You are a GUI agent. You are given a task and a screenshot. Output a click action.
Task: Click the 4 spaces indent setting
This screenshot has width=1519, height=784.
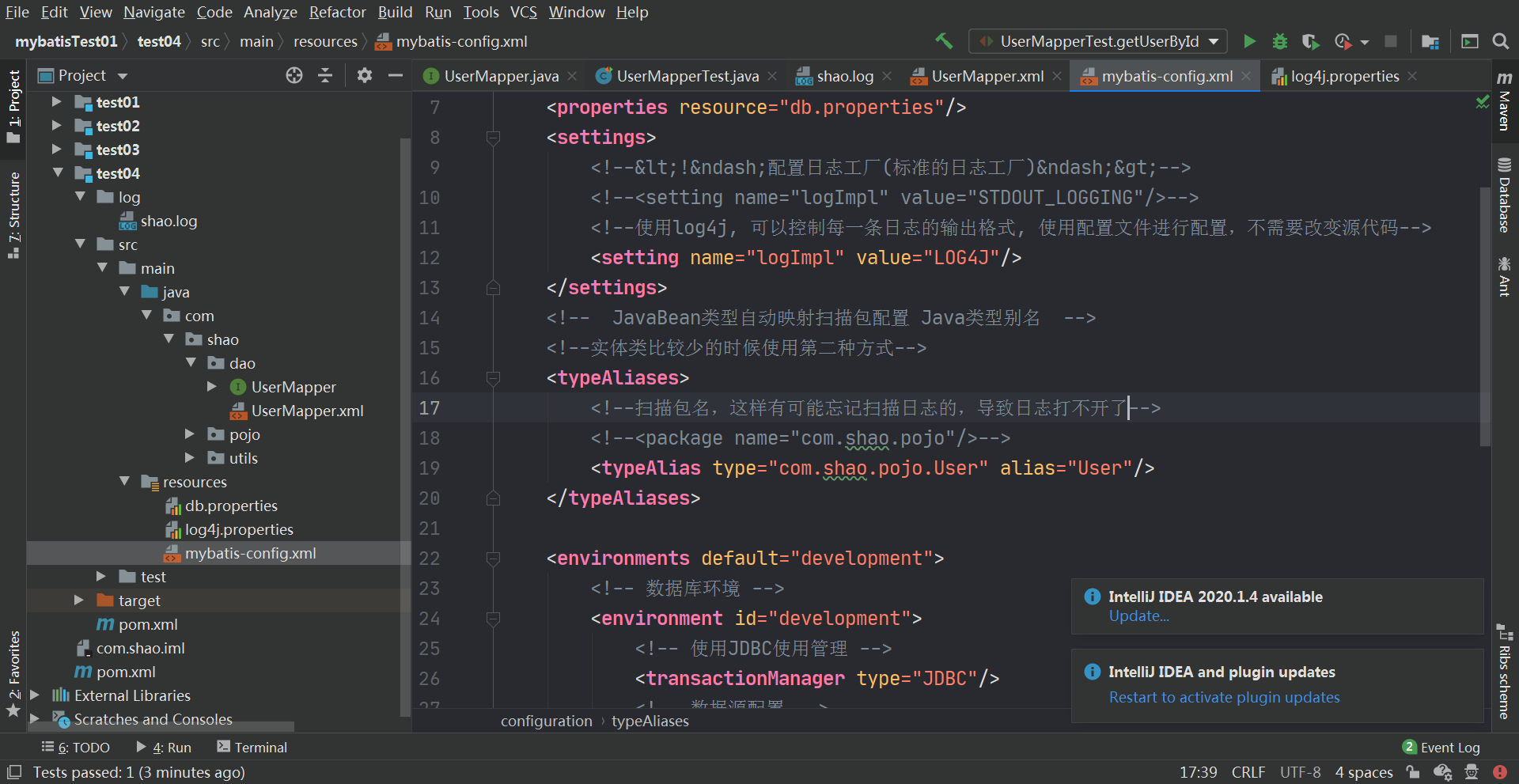pos(1364,772)
